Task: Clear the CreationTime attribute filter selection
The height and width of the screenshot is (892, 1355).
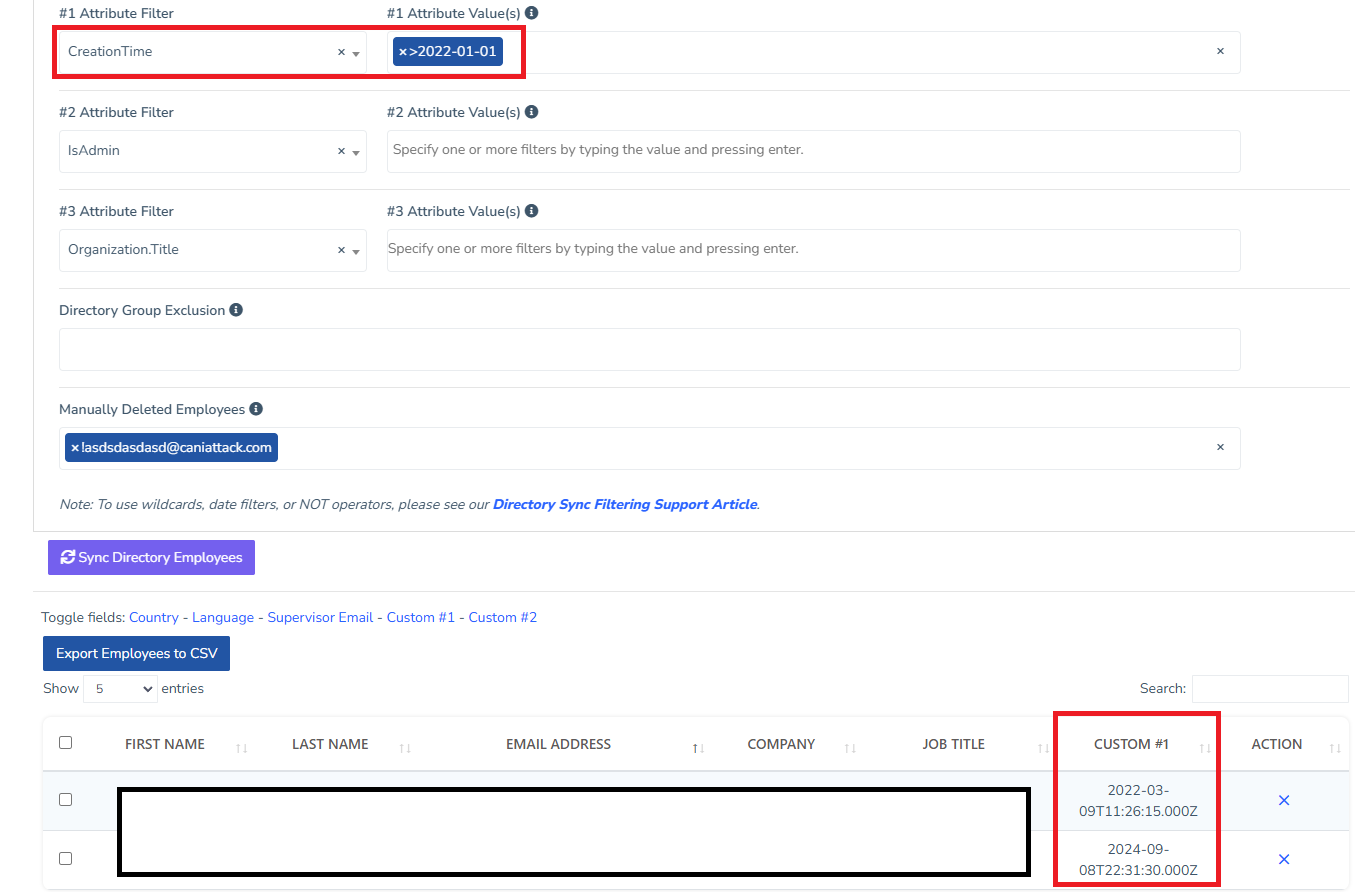Action: click(341, 52)
